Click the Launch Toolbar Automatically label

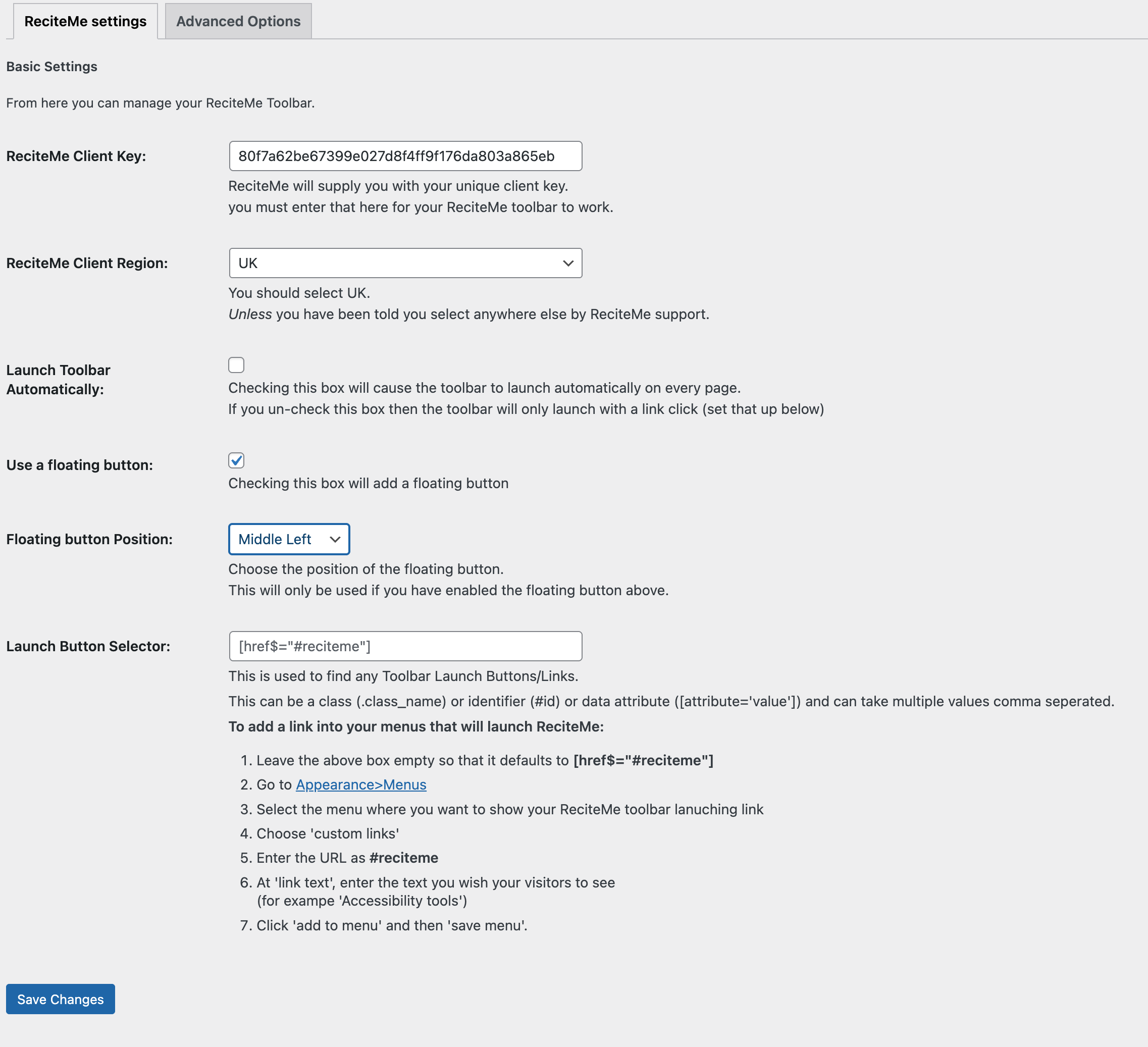pyautogui.click(x=58, y=380)
